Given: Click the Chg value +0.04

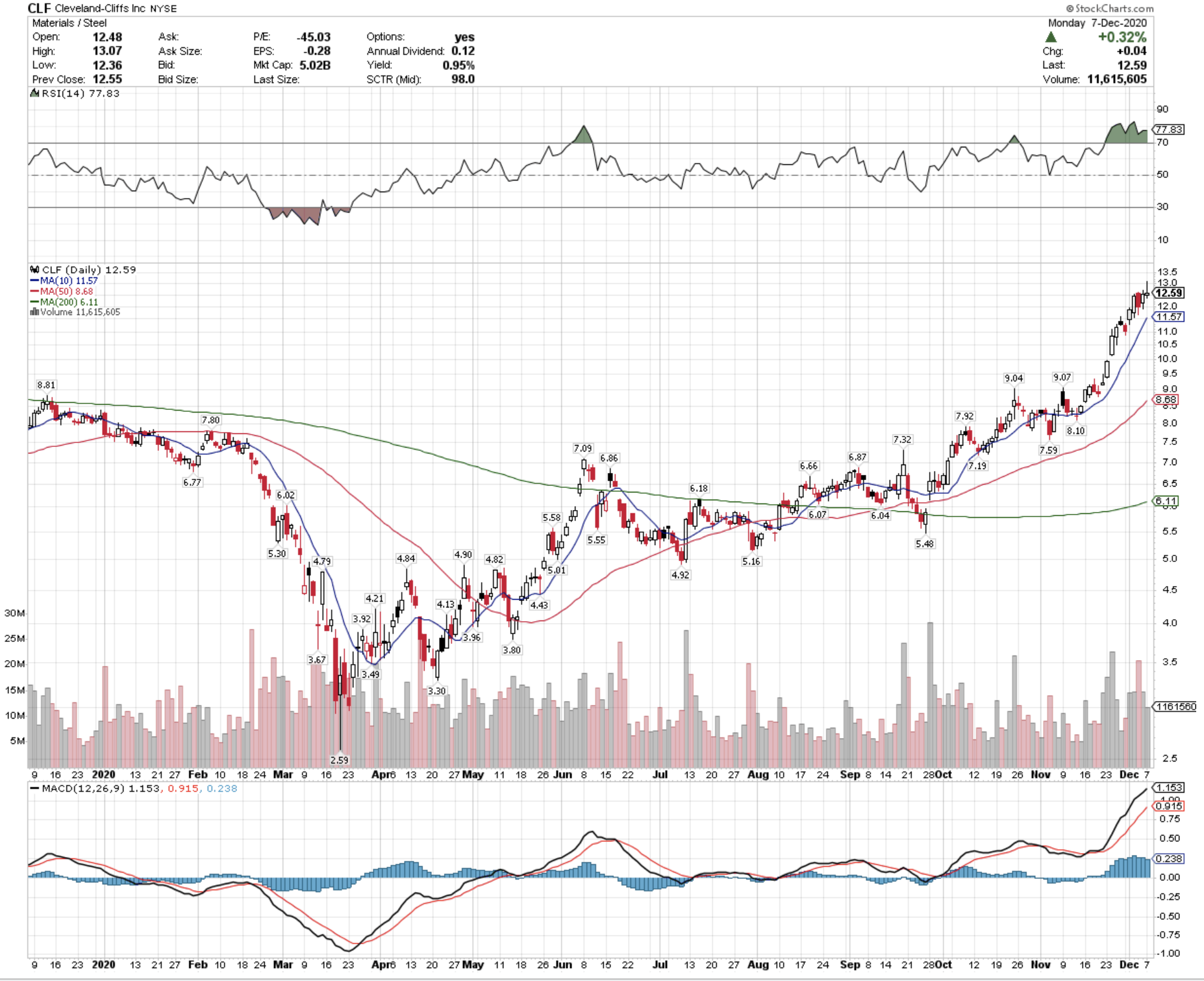Looking at the screenshot, I should 1131,51.
